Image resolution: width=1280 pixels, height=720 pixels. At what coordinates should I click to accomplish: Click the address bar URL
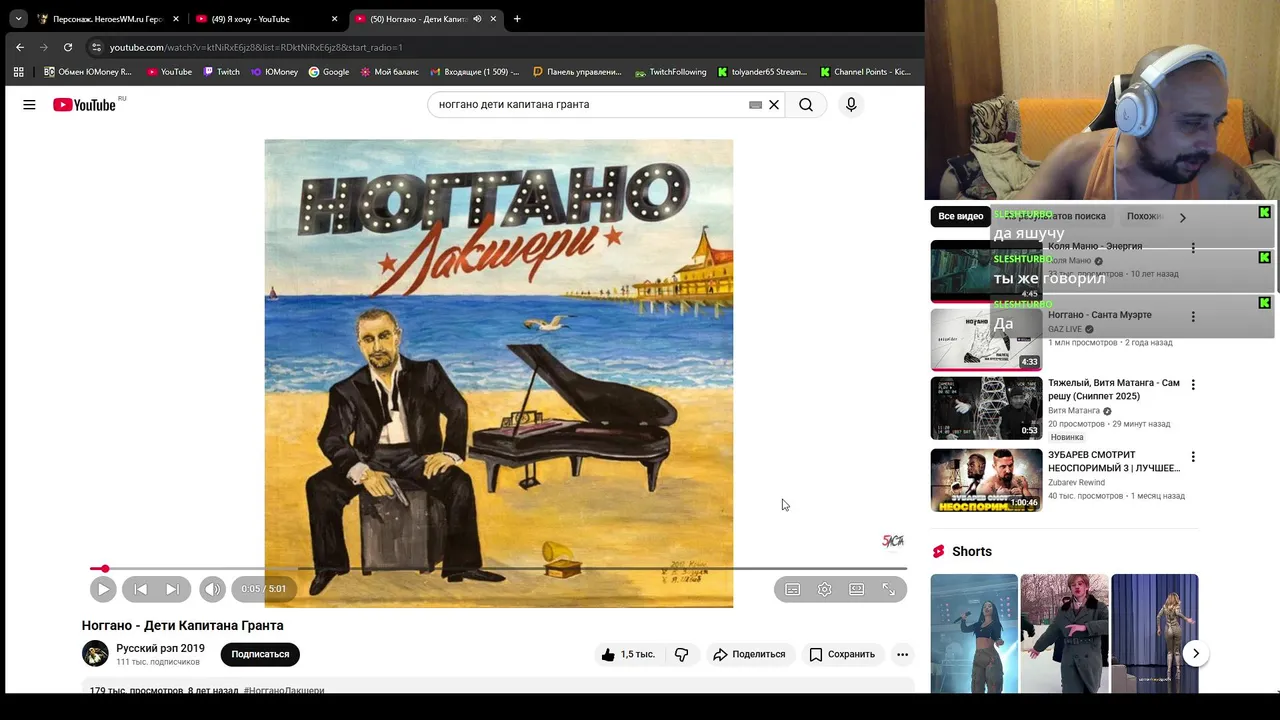(256, 47)
